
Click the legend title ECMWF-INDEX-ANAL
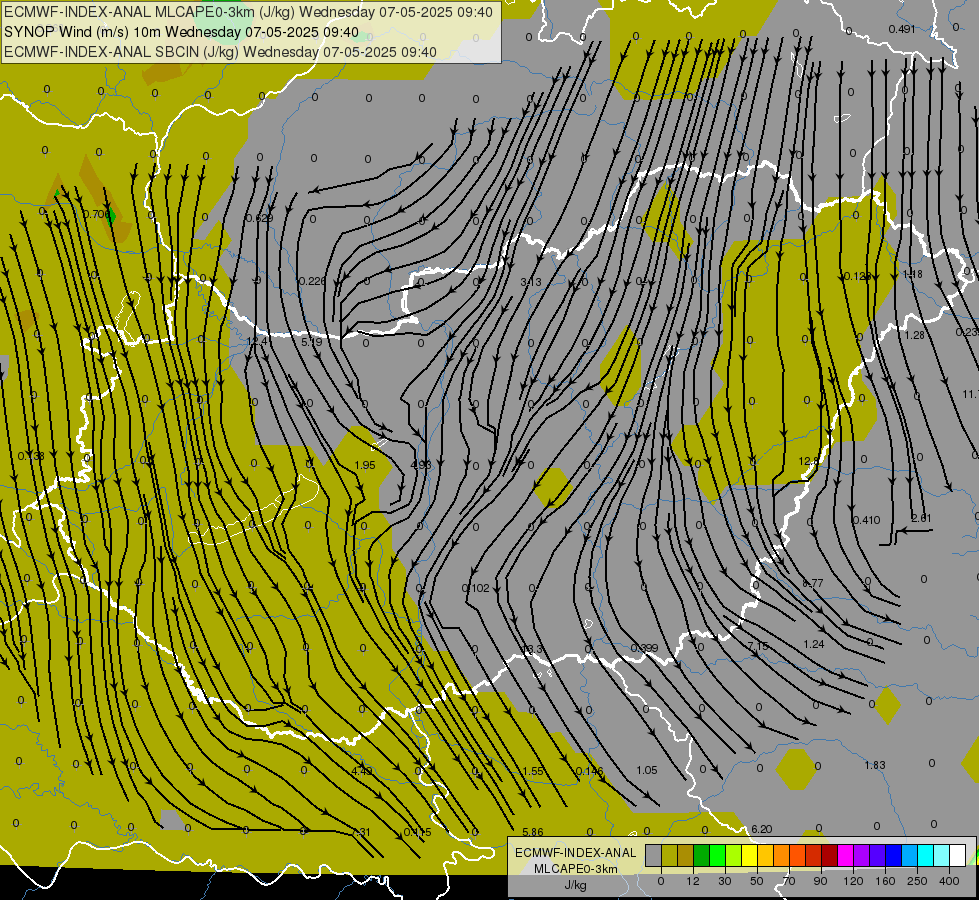575,853
